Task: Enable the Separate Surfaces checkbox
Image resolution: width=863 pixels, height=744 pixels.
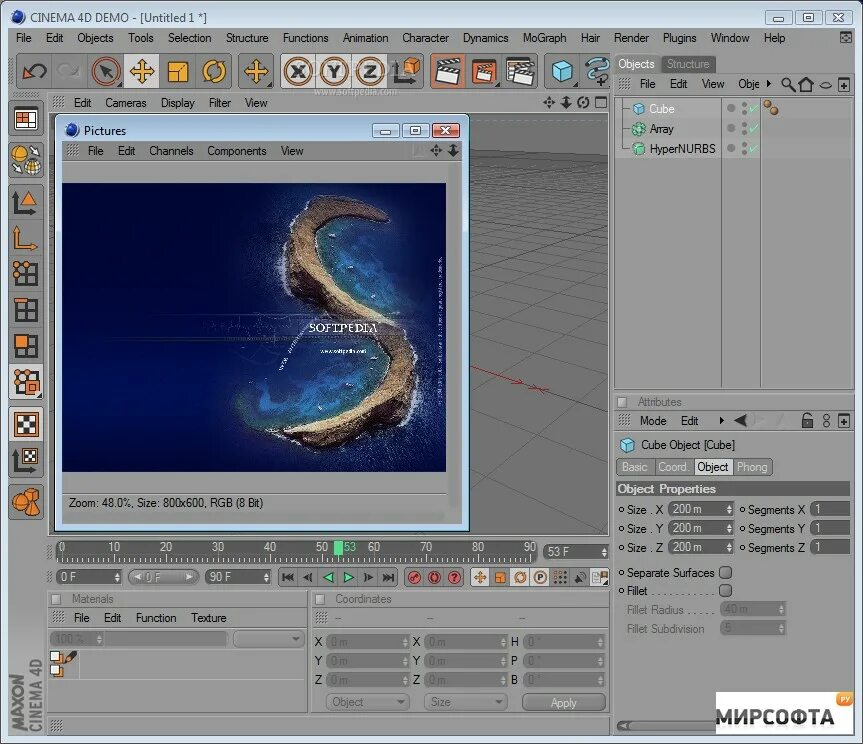Action: tap(727, 573)
